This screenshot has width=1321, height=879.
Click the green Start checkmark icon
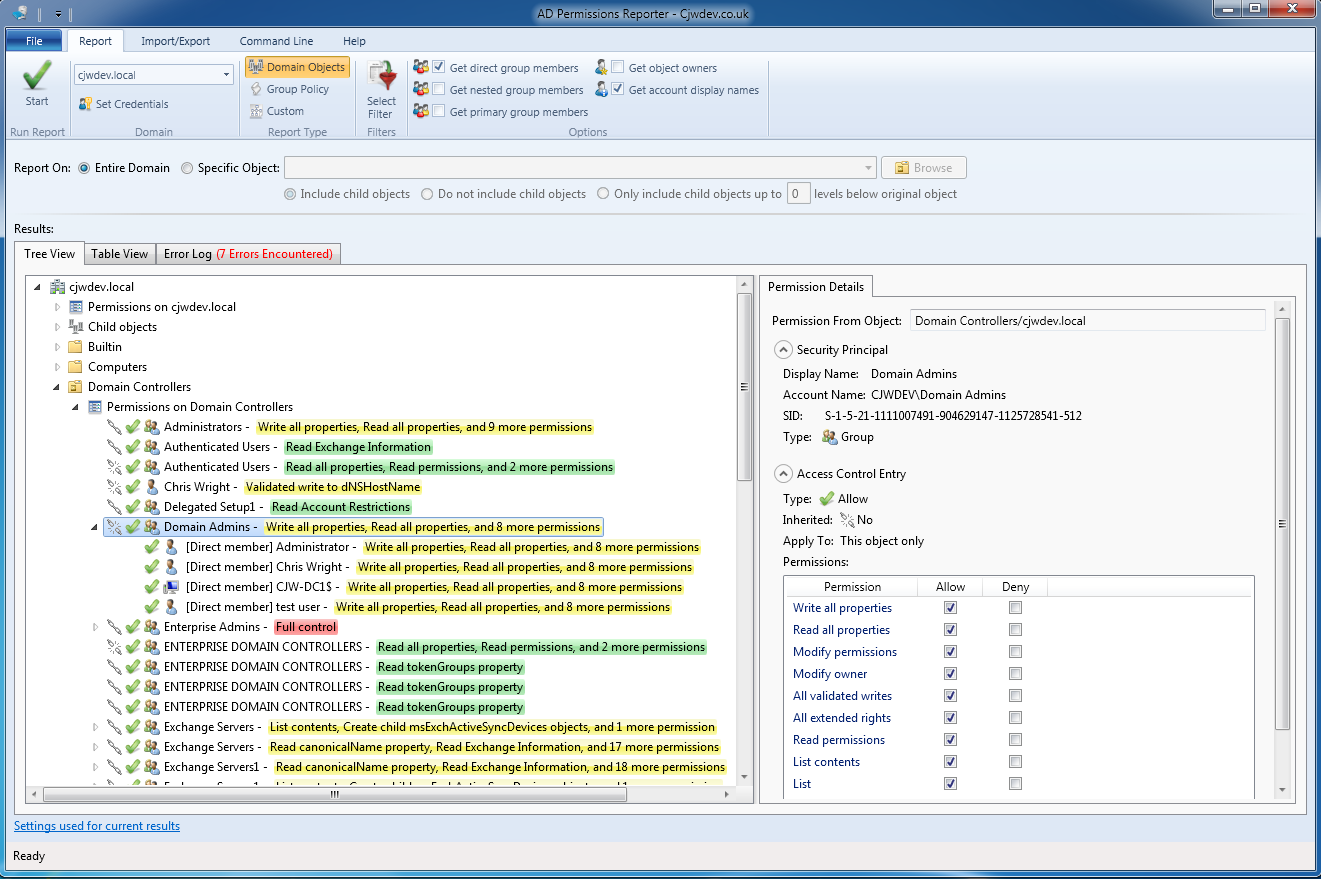point(37,77)
